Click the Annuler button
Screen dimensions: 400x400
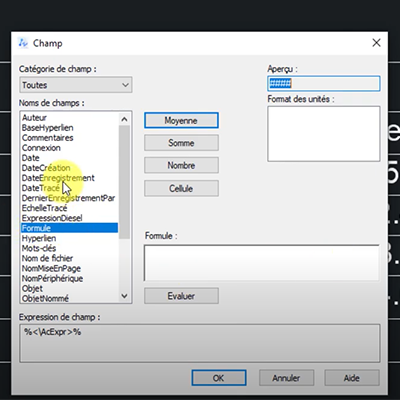[x=286, y=378]
